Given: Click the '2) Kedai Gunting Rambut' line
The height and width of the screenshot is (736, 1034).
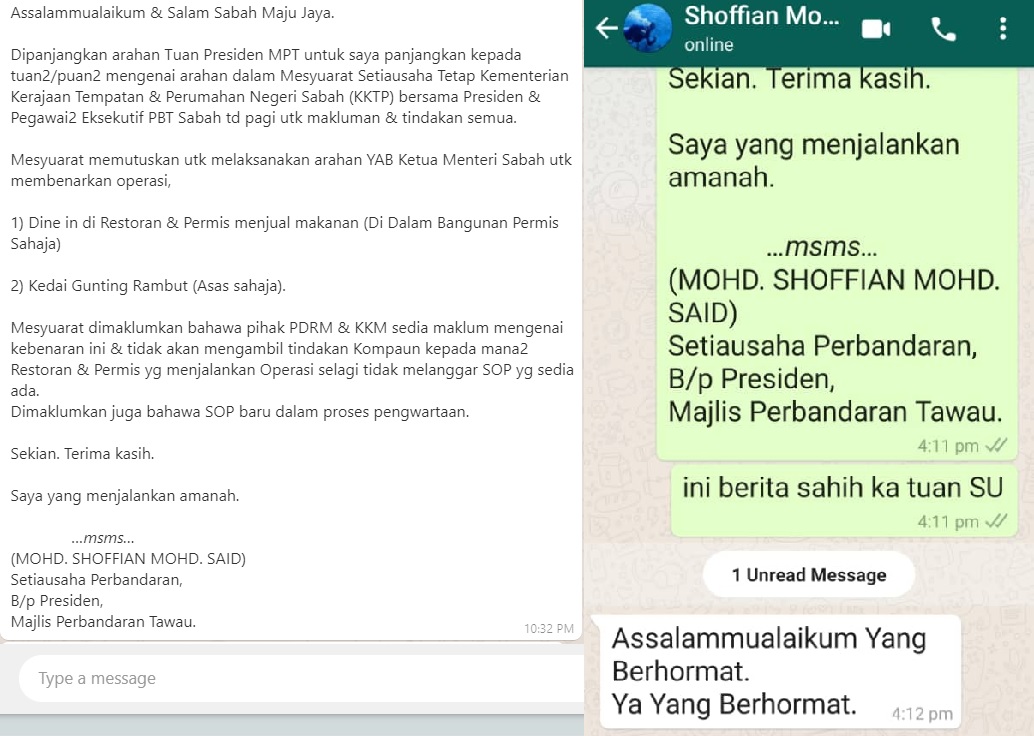Looking at the screenshot, I should click(148, 286).
